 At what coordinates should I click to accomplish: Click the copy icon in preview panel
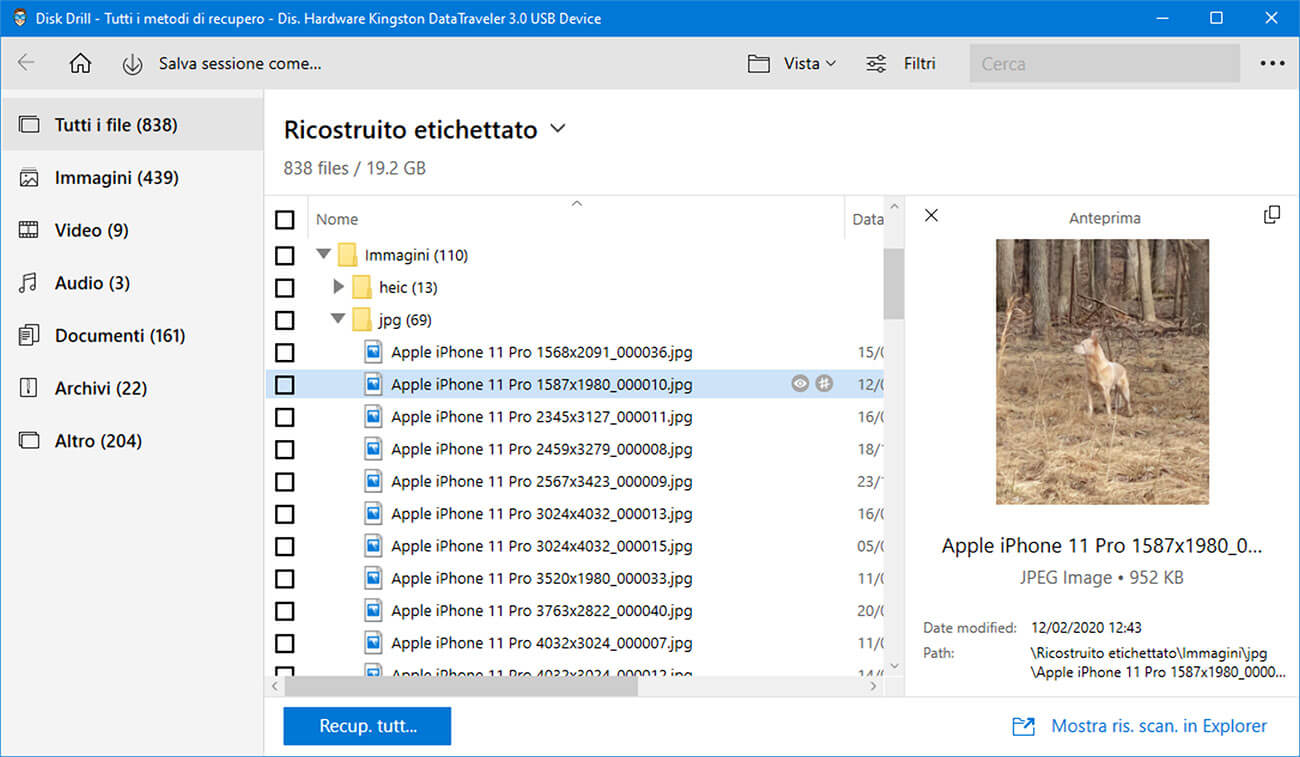1272,215
